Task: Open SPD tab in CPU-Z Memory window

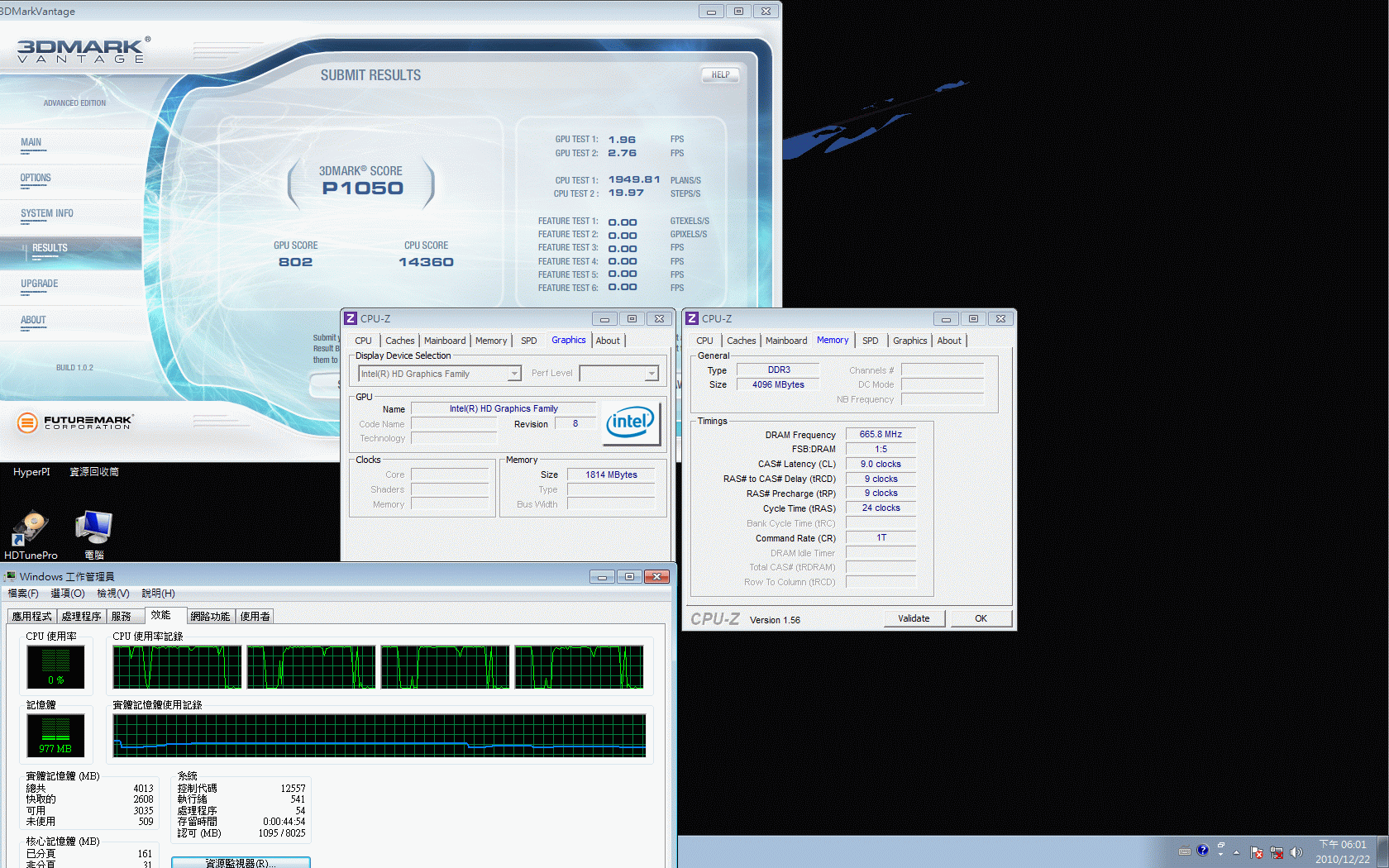Action: [871, 341]
